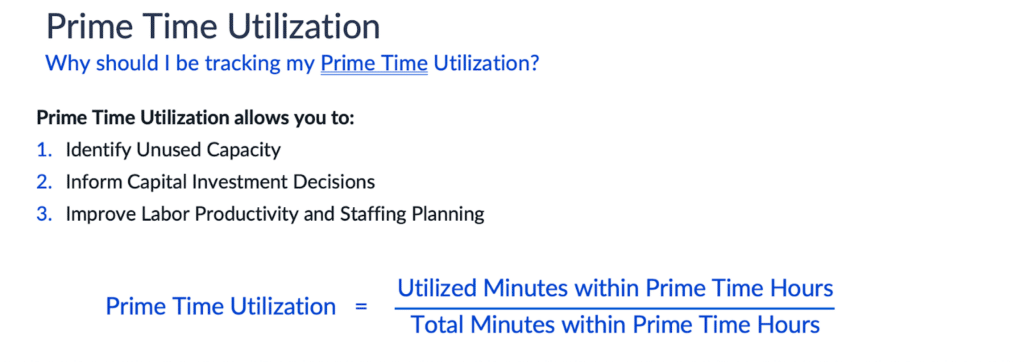Image resolution: width=1024 pixels, height=362 pixels.
Task: Click "Prime Time Utilization" left of equals sign
Action: tap(221, 306)
